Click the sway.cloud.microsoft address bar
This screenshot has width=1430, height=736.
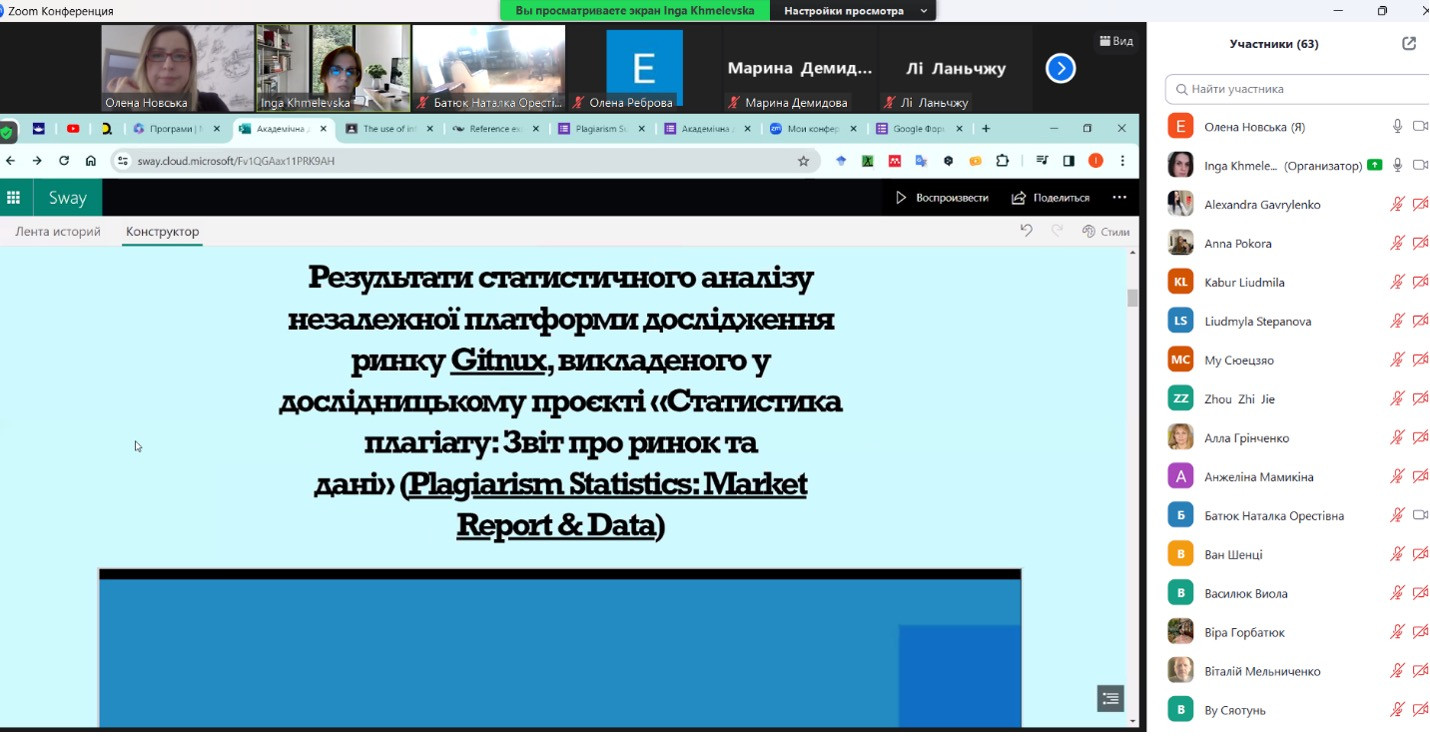(465, 161)
